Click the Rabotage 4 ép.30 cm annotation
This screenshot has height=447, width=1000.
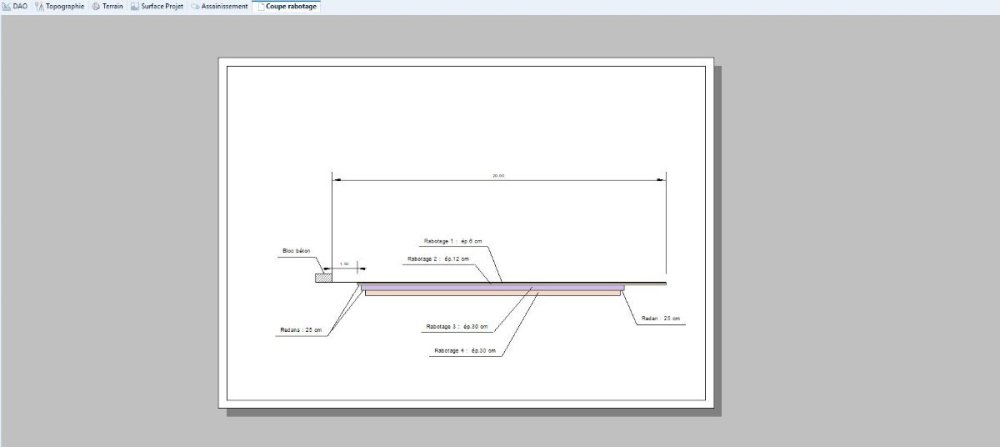pyautogui.click(x=464, y=351)
